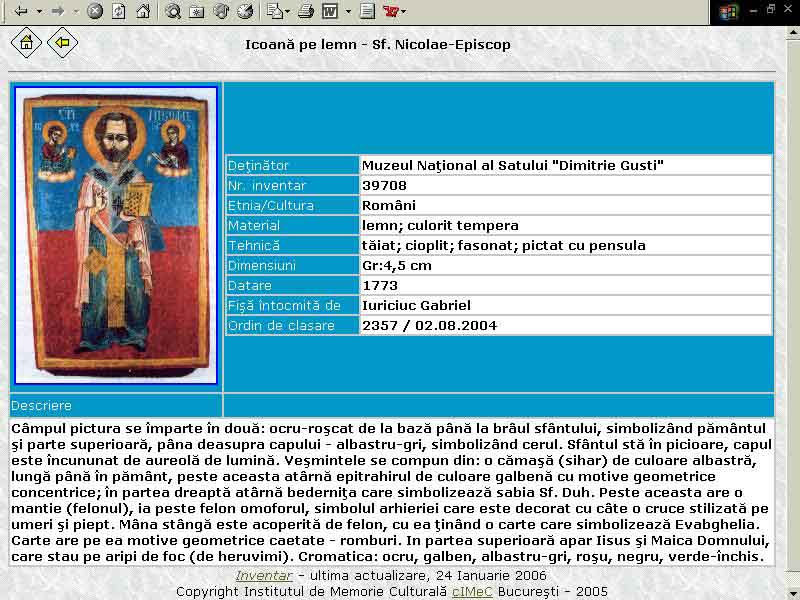
Task: Select the date value 1773
Action: [380, 286]
